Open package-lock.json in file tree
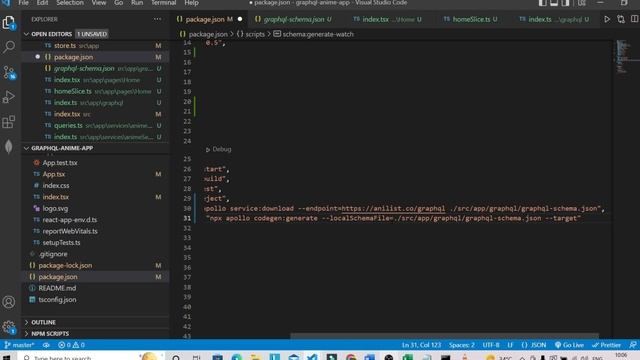 96,266
